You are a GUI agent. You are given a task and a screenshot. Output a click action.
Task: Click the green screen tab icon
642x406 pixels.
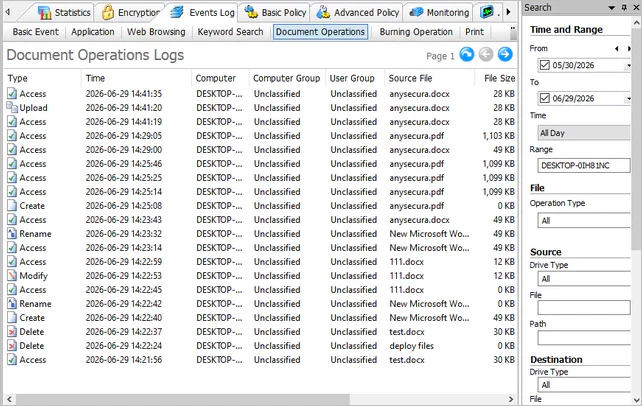(486, 12)
